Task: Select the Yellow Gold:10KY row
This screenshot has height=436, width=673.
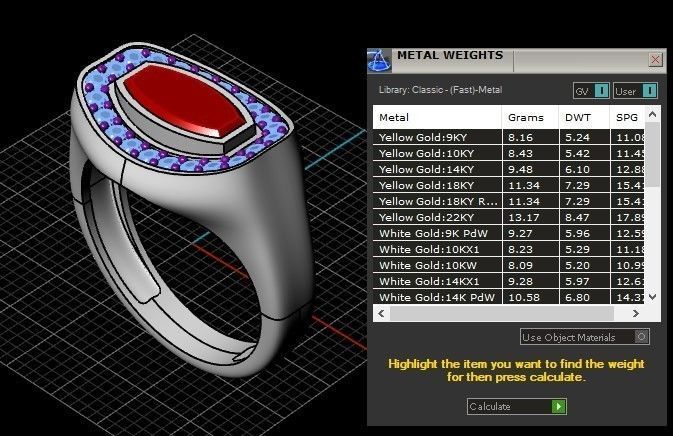Action: (x=509, y=153)
